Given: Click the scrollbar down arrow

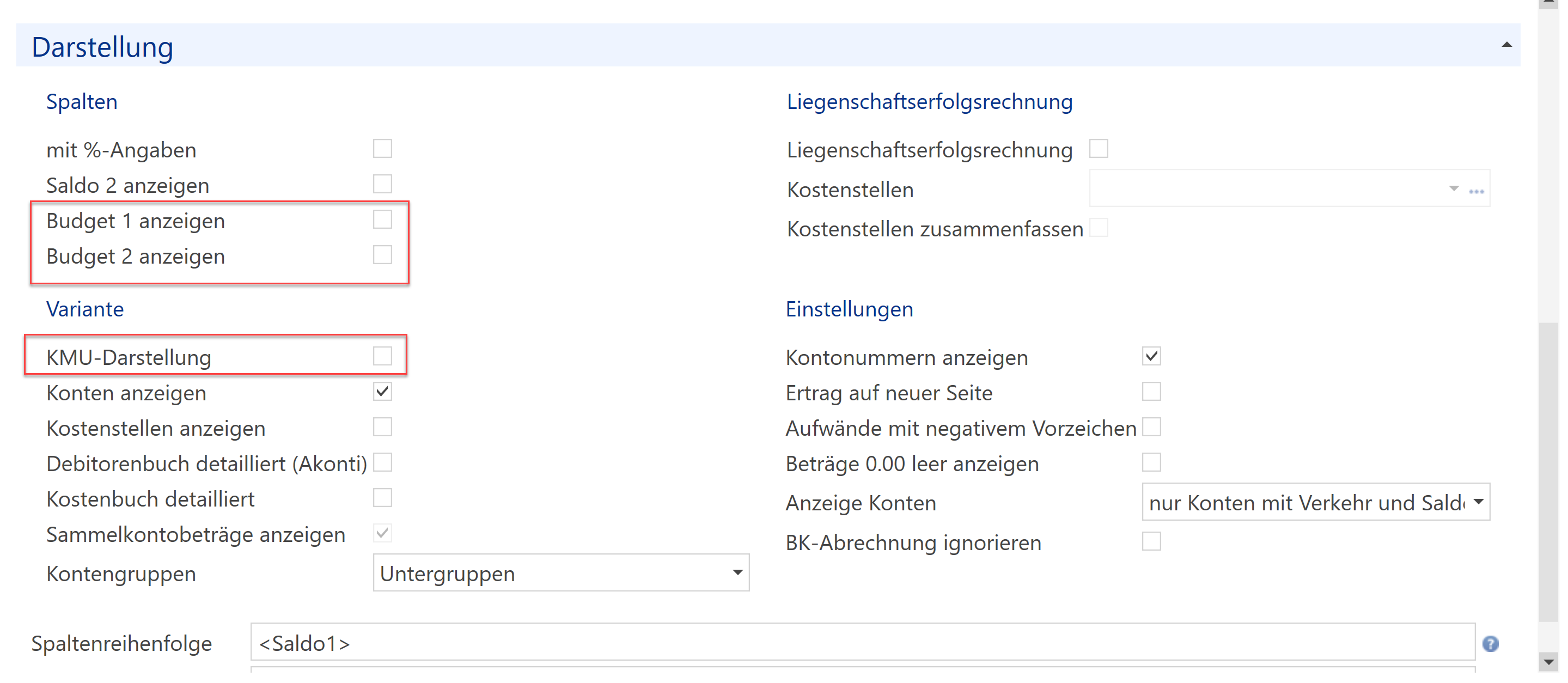Looking at the screenshot, I should (1549, 662).
